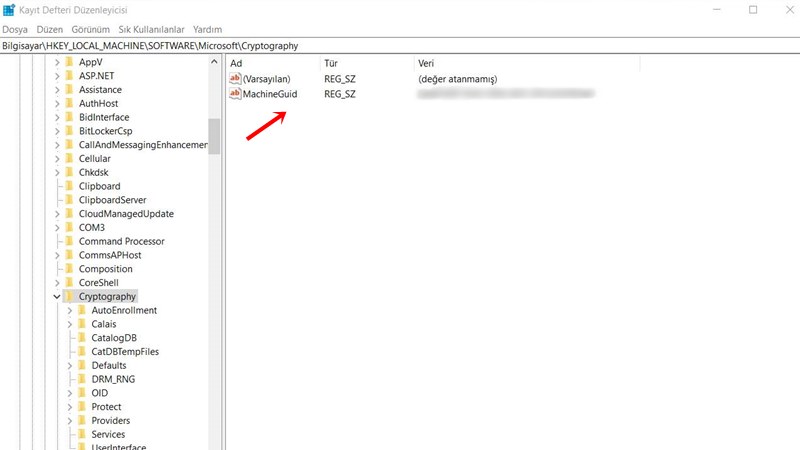Click the Cryptography folder icon
This screenshot has width=800, height=450.
(70, 296)
